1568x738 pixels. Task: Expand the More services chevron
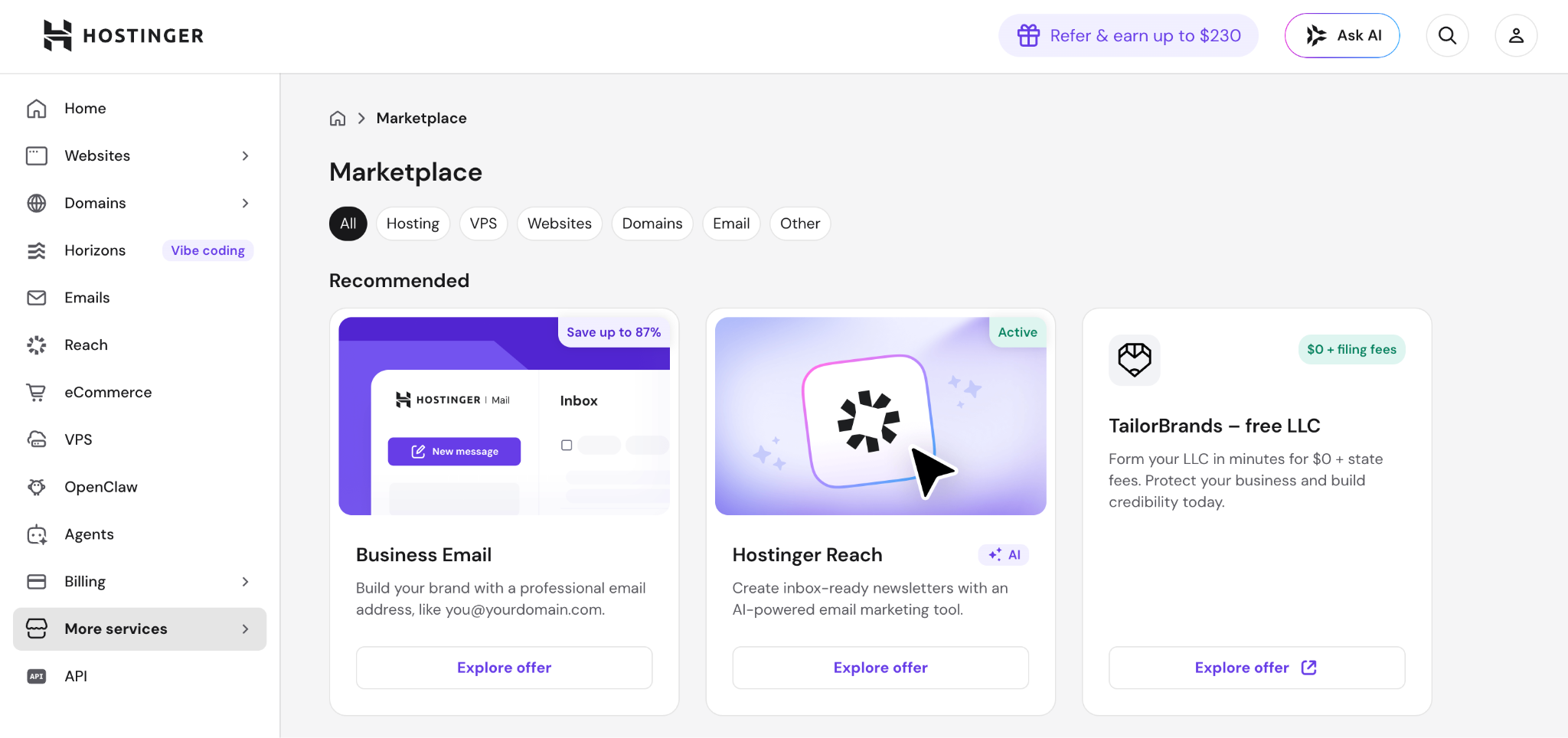(x=245, y=629)
